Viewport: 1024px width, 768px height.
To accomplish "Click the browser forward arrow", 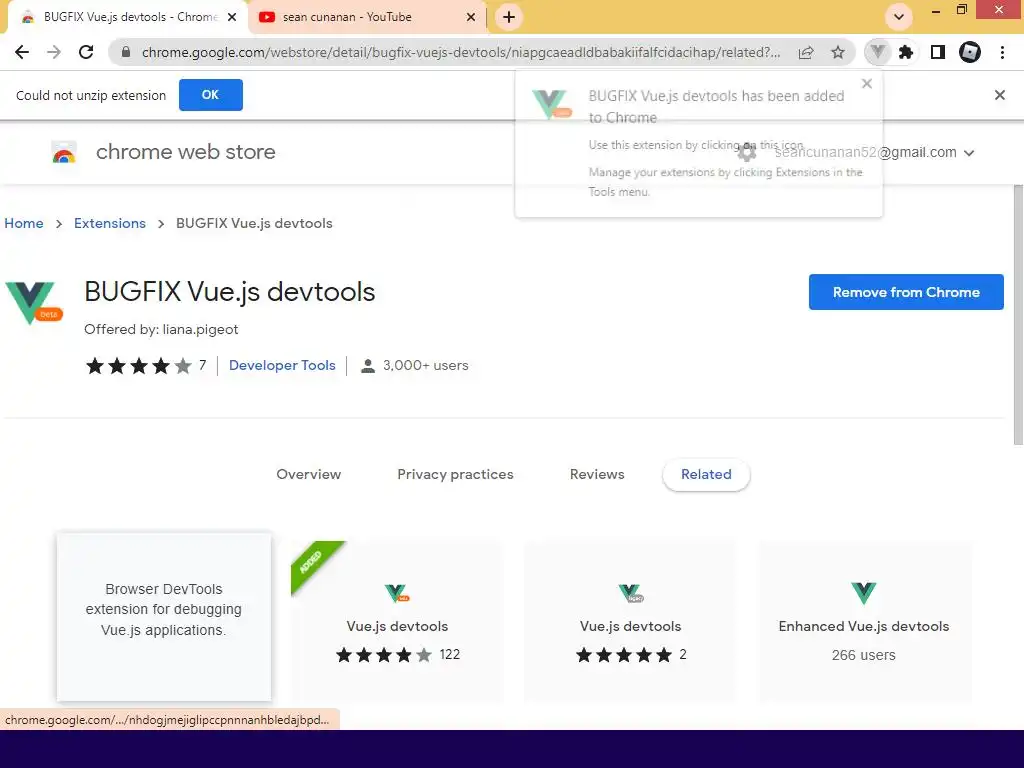I will click(54, 52).
